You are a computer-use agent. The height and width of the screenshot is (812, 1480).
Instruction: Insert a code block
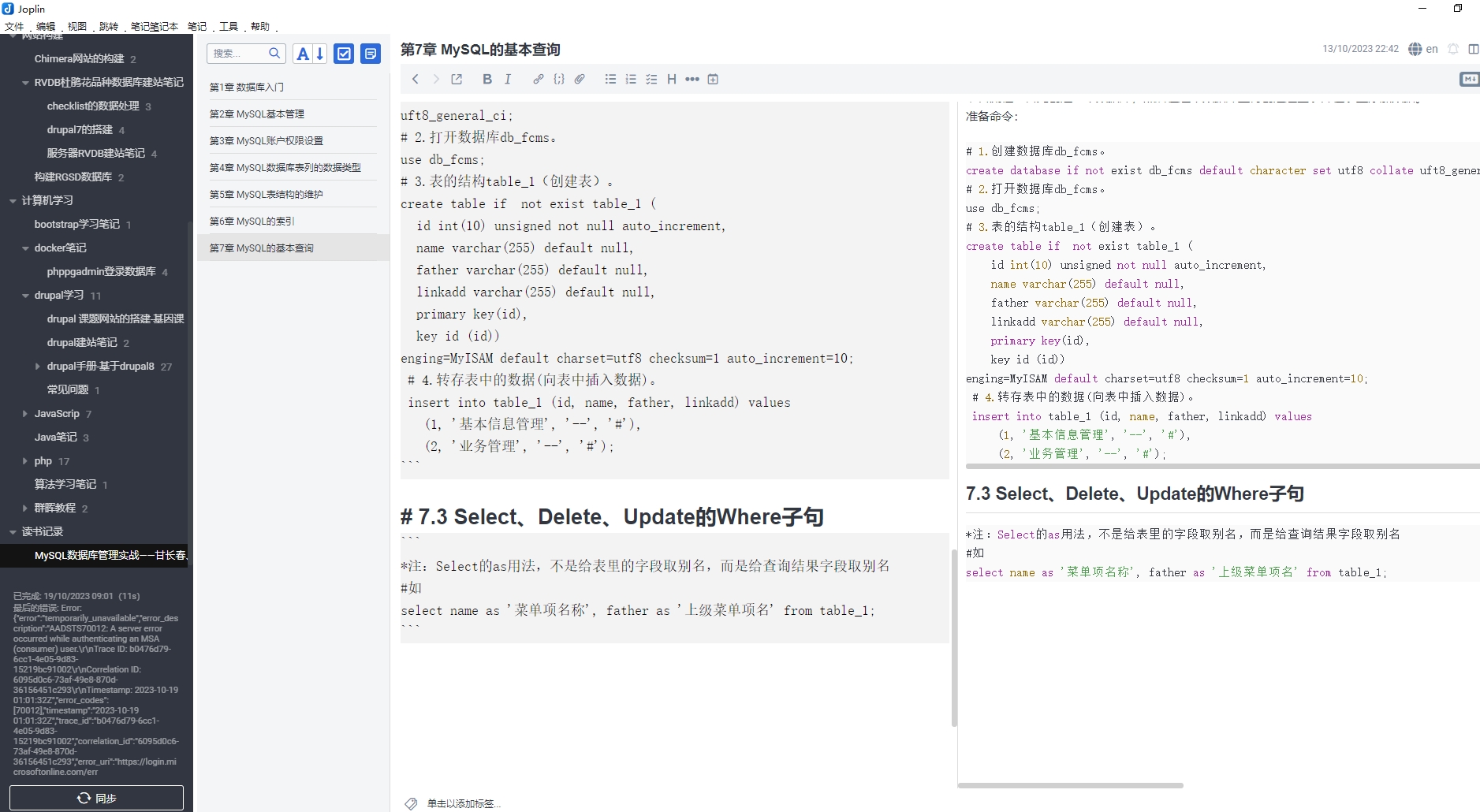pyautogui.click(x=559, y=79)
